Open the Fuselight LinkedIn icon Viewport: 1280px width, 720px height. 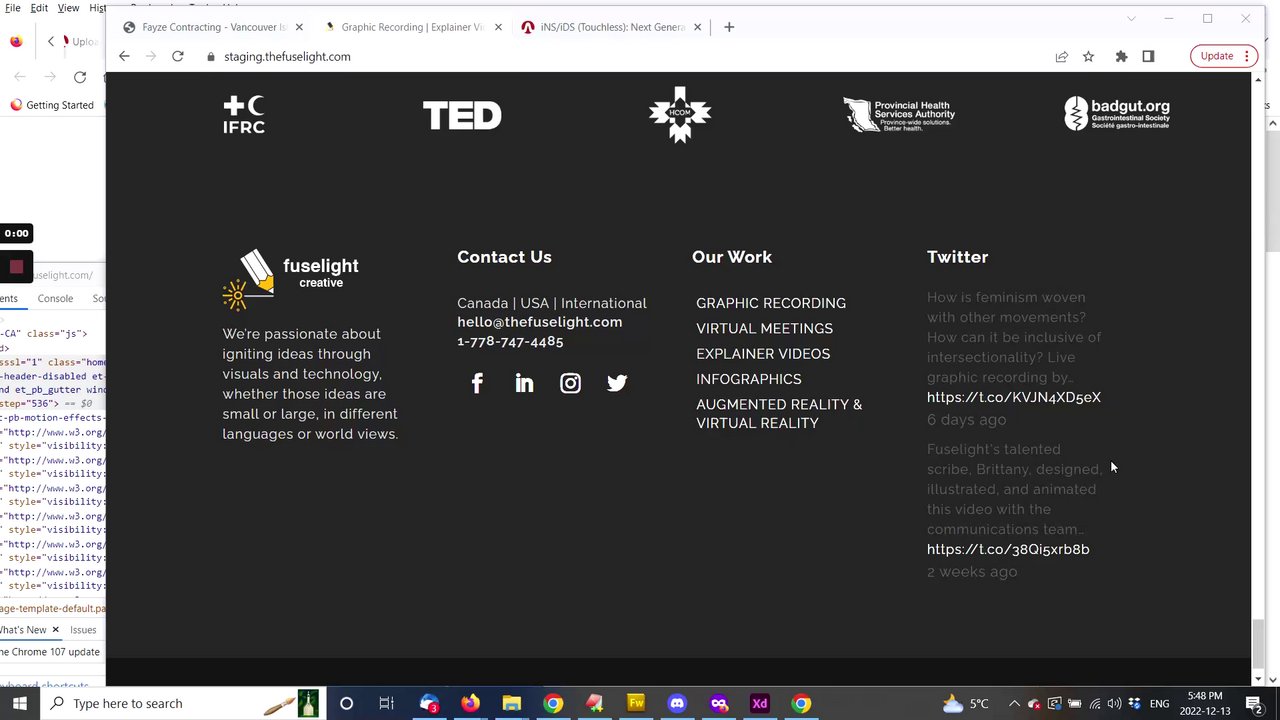[x=524, y=383]
